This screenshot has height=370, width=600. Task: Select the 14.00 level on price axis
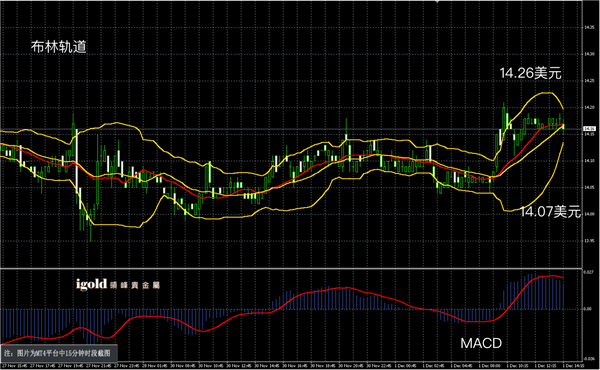click(x=589, y=214)
